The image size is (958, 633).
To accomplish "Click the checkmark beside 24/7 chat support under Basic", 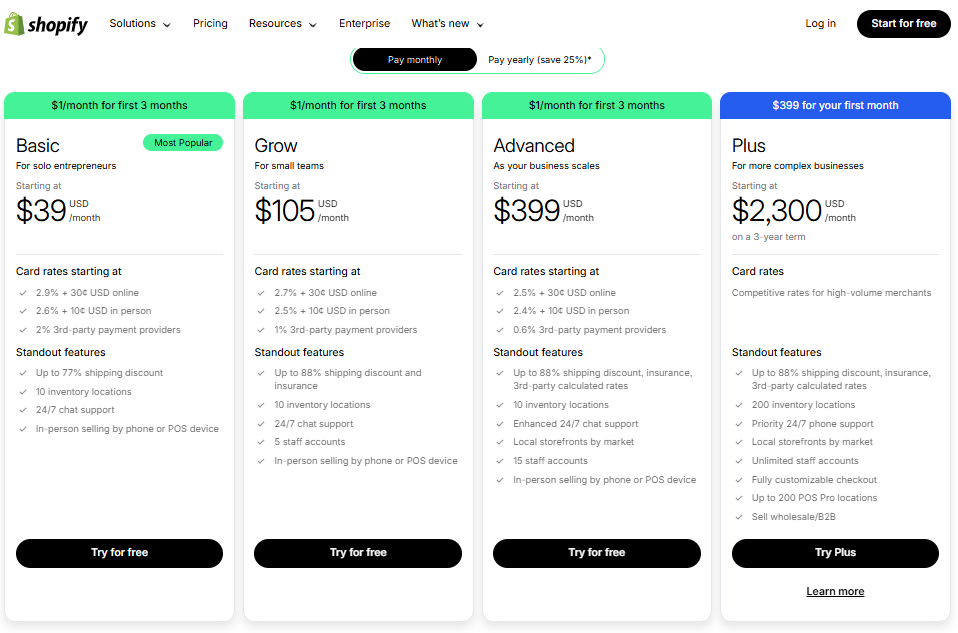I will coord(23,409).
